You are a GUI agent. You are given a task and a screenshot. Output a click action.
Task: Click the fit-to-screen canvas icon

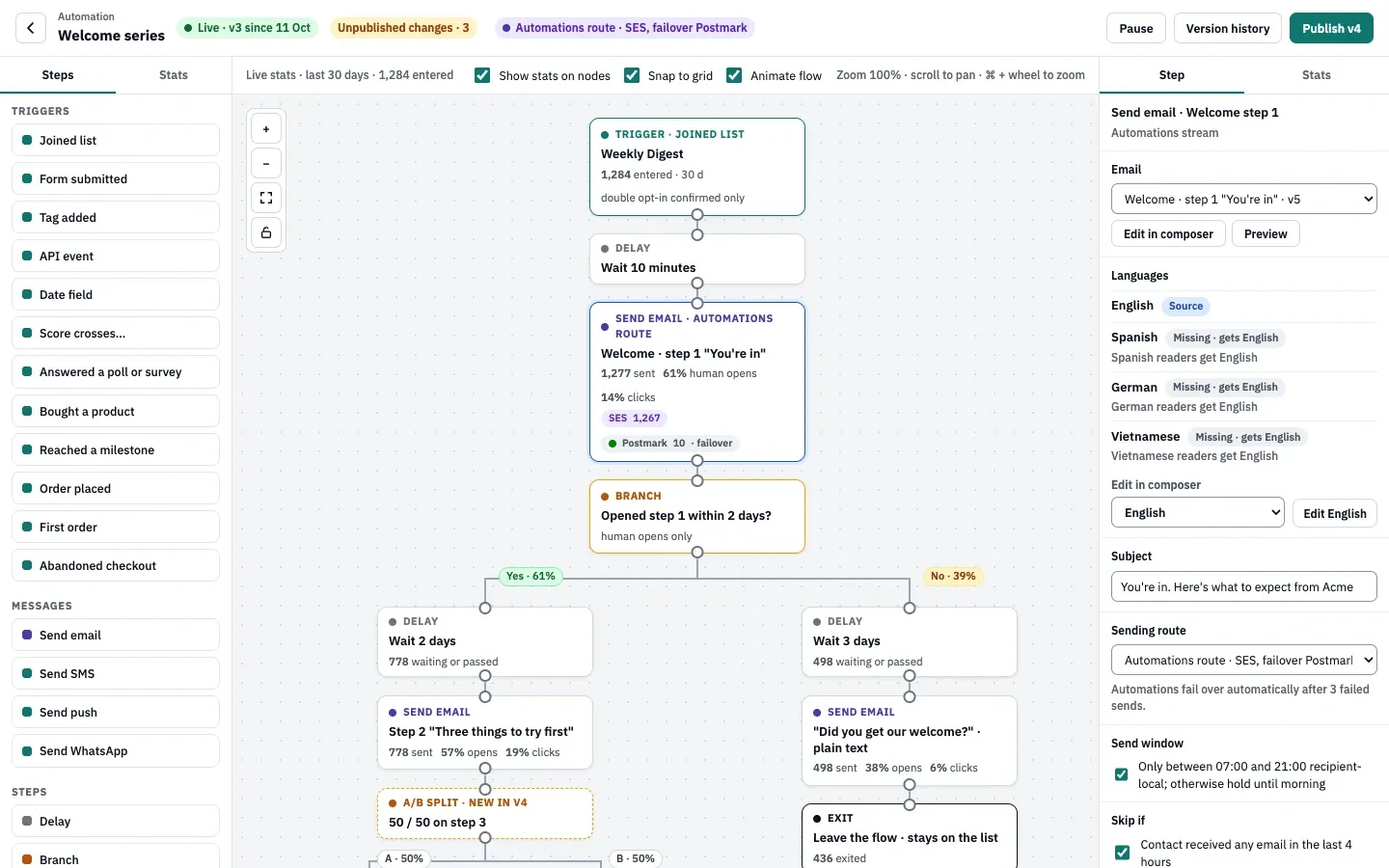click(266, 198)
